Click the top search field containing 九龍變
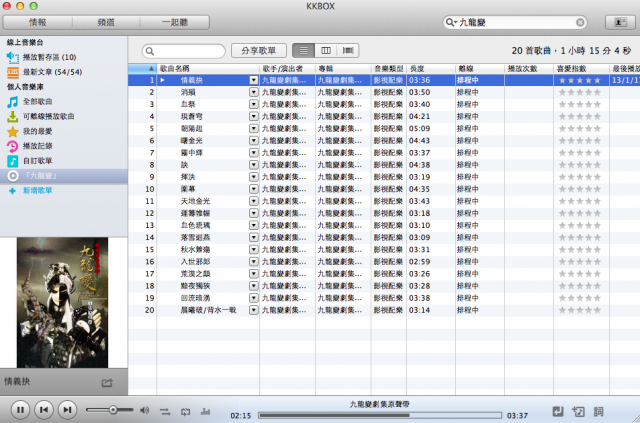640x423 pixels. [x=515, y=22]
